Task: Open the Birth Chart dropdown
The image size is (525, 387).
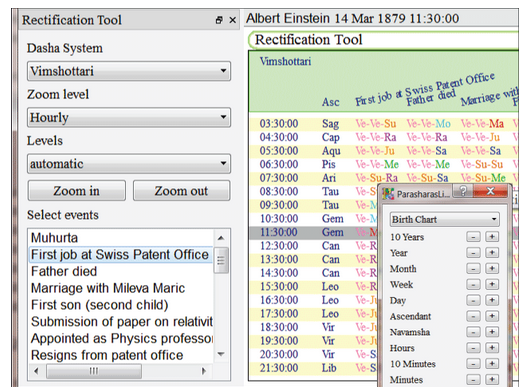Action: 445,219
